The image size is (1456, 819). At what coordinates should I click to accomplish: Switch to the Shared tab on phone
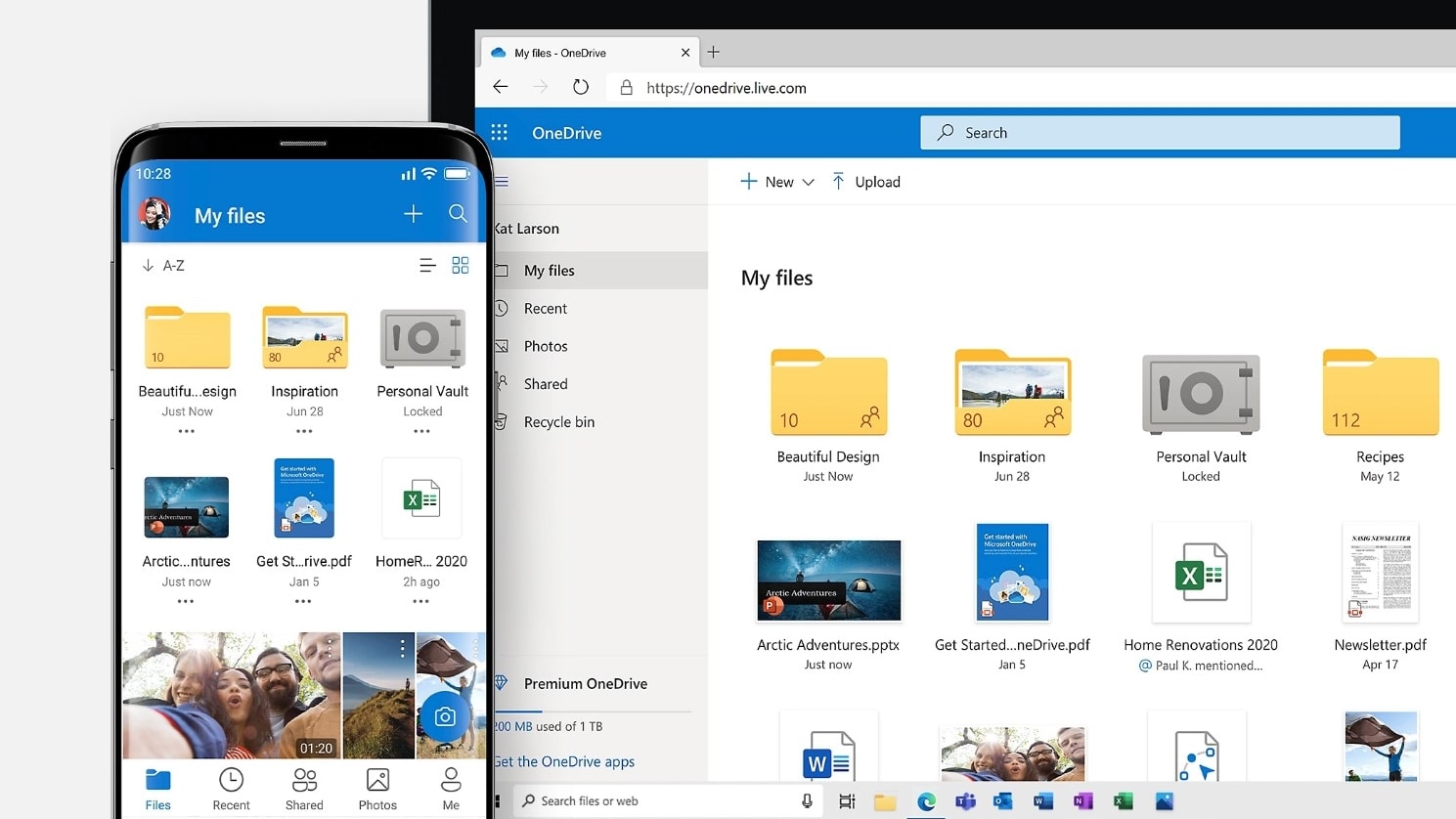(304, 790)
